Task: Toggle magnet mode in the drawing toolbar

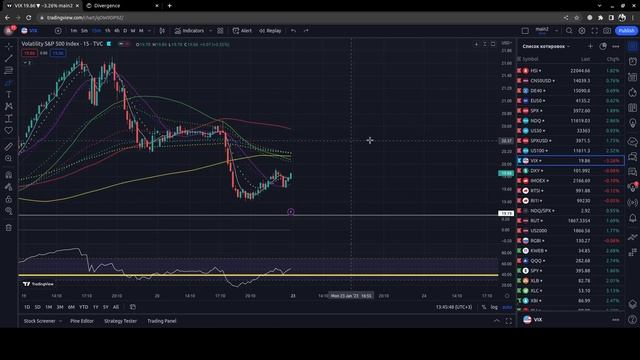Action: pos(9,175)
